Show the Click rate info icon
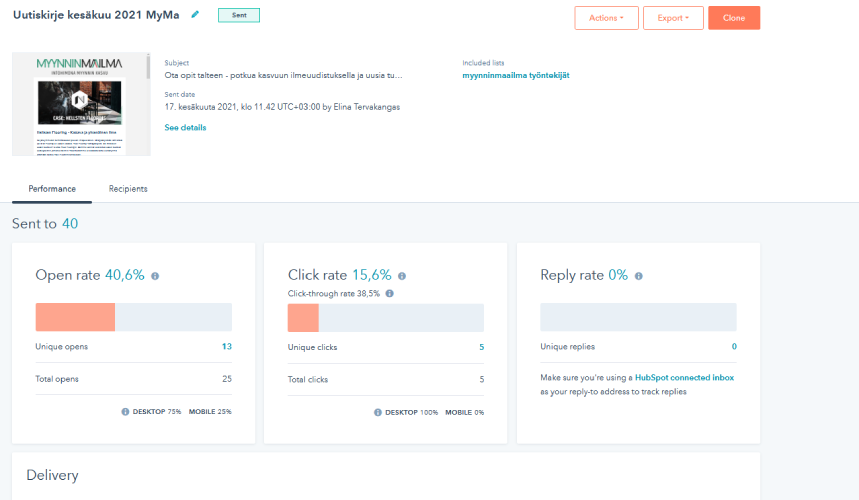The height and width of the screenshot is (500, 859). [x=402, y=276]
